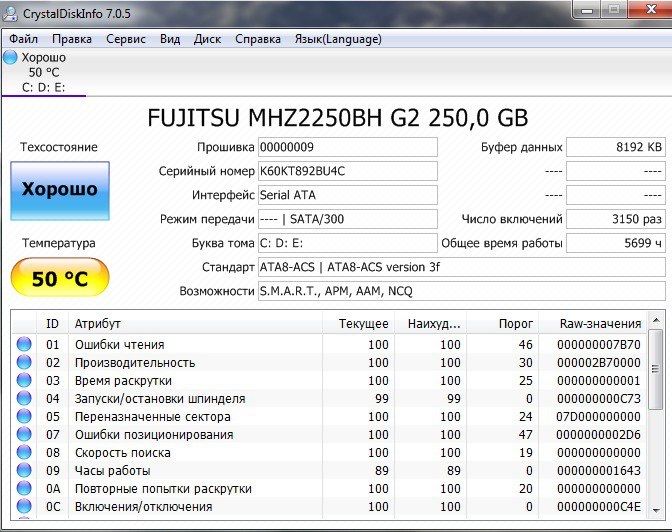Select the Ошибки чтения attribute row text

(x=120, y=345)
